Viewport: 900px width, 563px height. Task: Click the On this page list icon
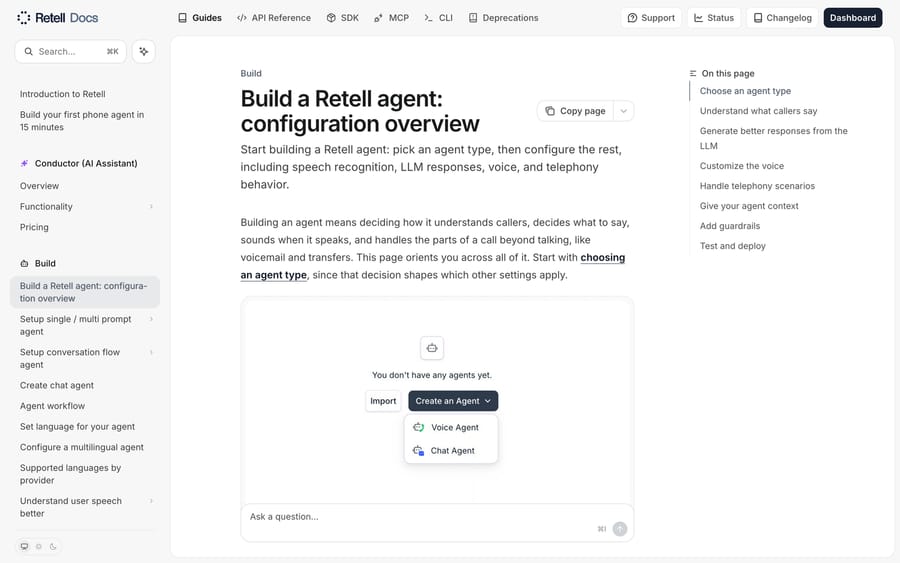pos(693,73)
